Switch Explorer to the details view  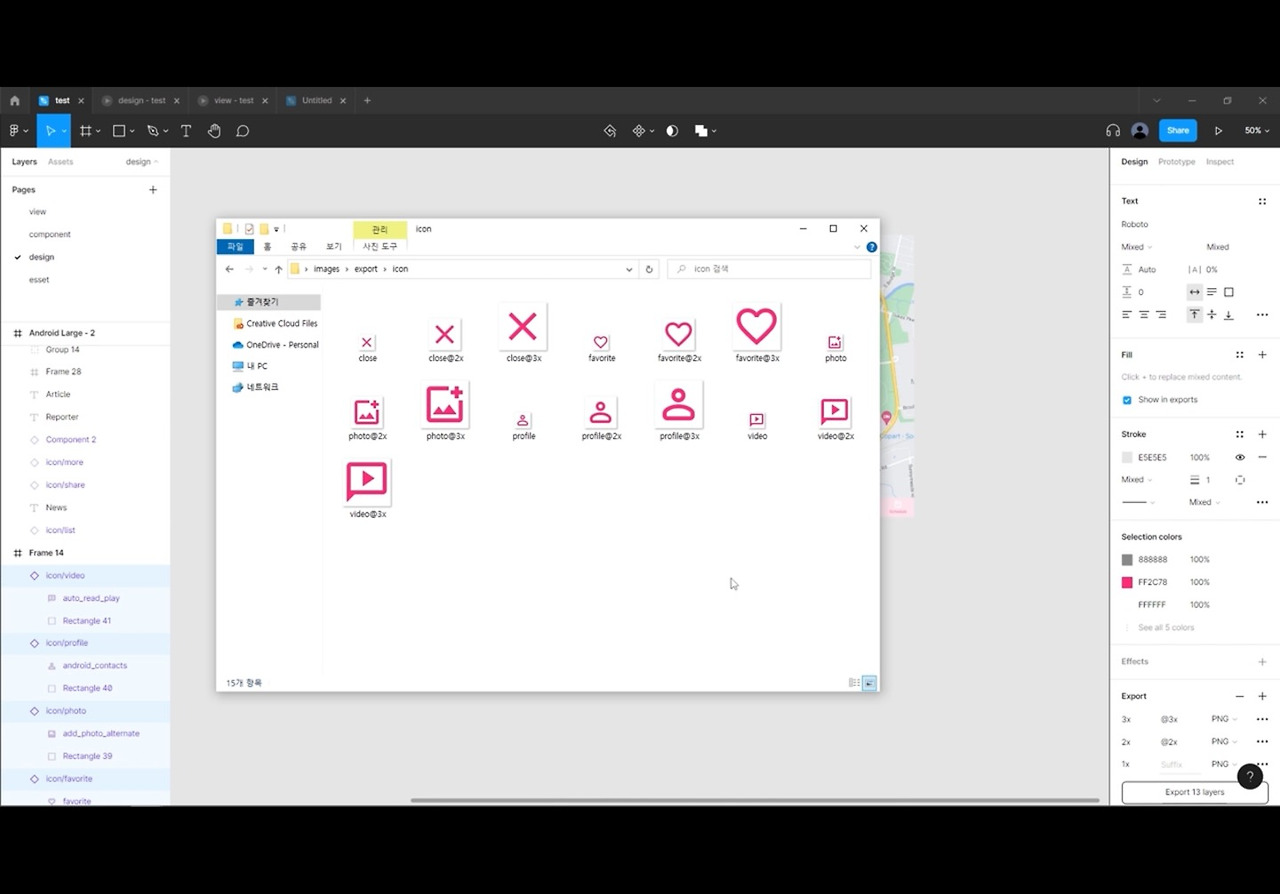click(x=853, y=683)
